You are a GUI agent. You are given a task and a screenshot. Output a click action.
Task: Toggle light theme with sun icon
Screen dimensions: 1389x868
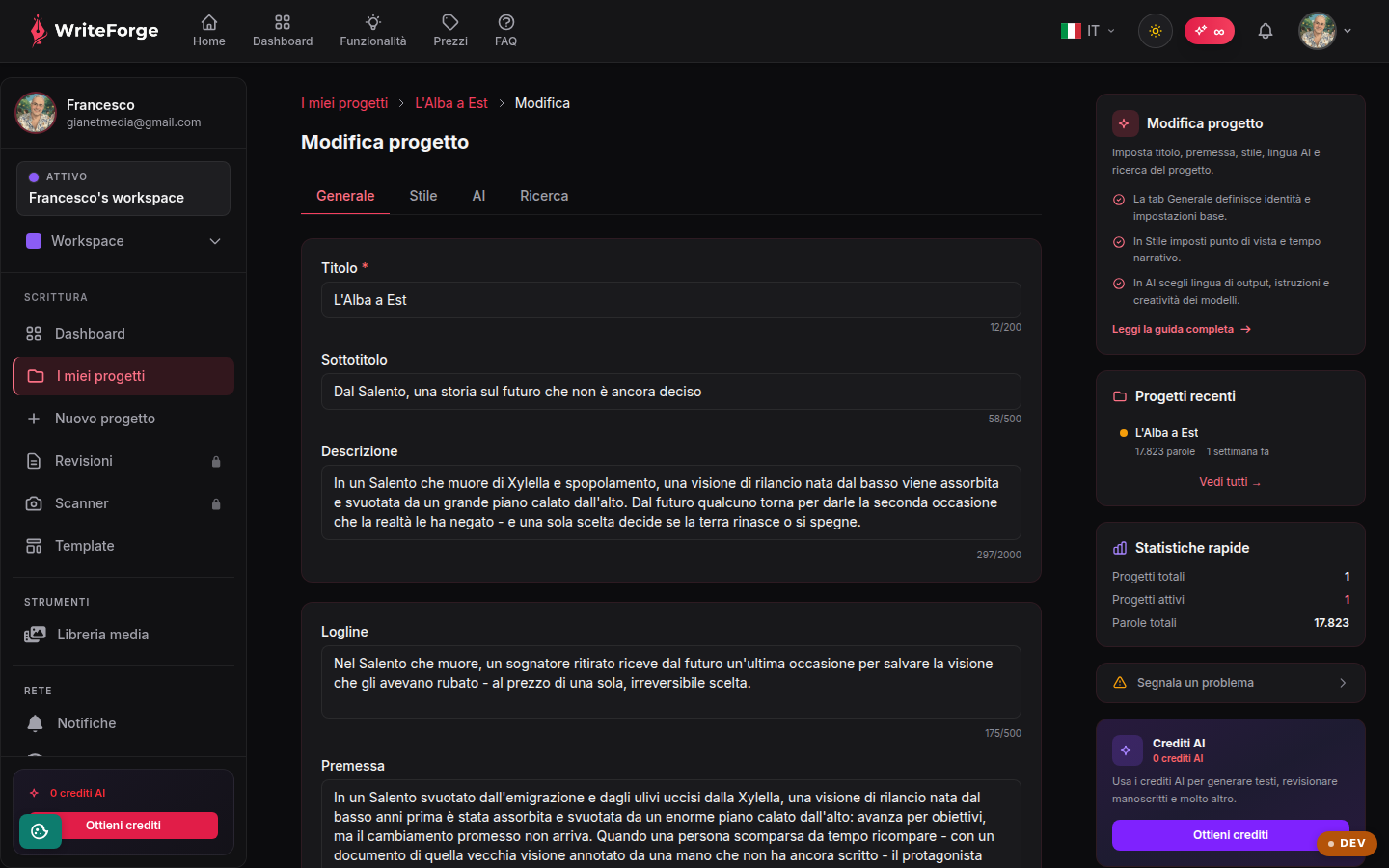(1156, 31)
